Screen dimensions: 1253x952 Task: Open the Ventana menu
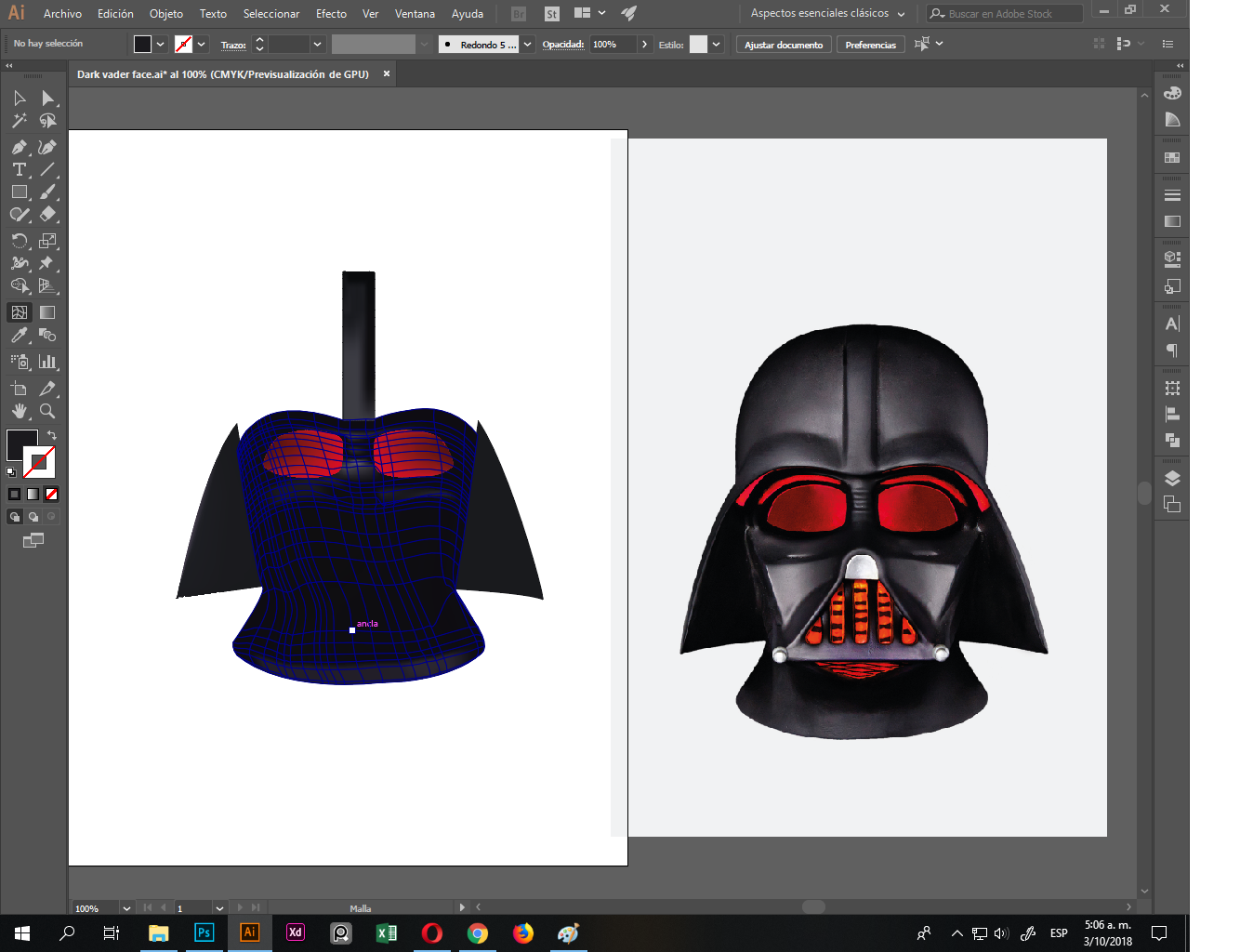(x=415, y=13)
